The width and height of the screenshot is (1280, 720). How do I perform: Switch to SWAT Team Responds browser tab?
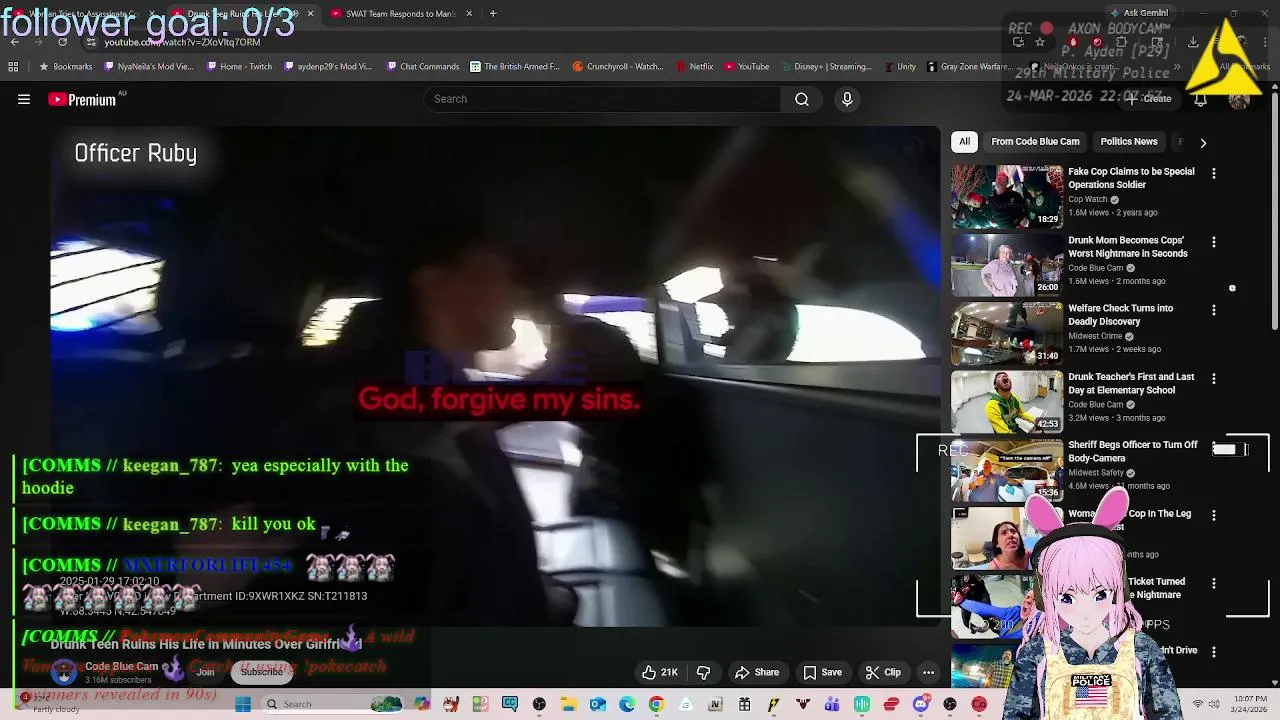pos(400,14)
